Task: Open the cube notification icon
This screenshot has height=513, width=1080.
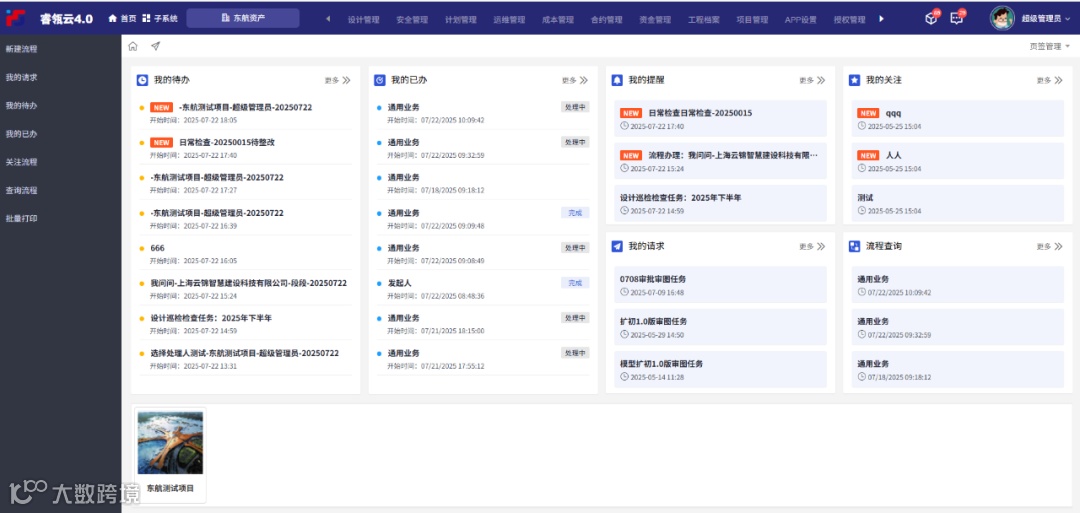Action: point(931,19)
